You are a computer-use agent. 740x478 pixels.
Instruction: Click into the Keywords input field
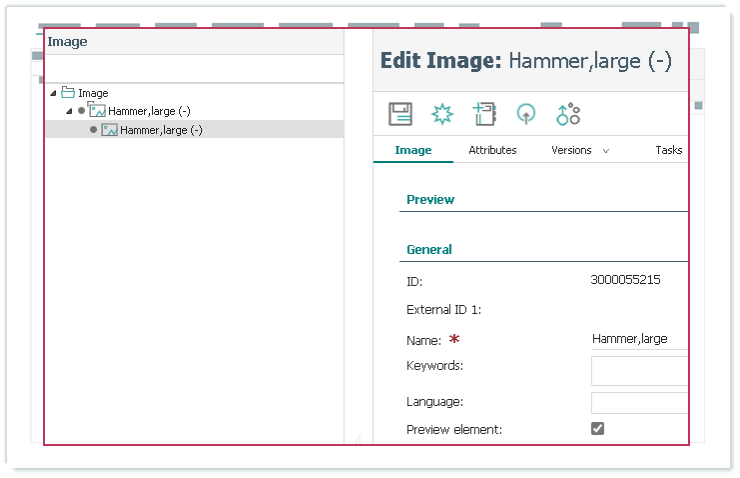(x=640, y=370)
